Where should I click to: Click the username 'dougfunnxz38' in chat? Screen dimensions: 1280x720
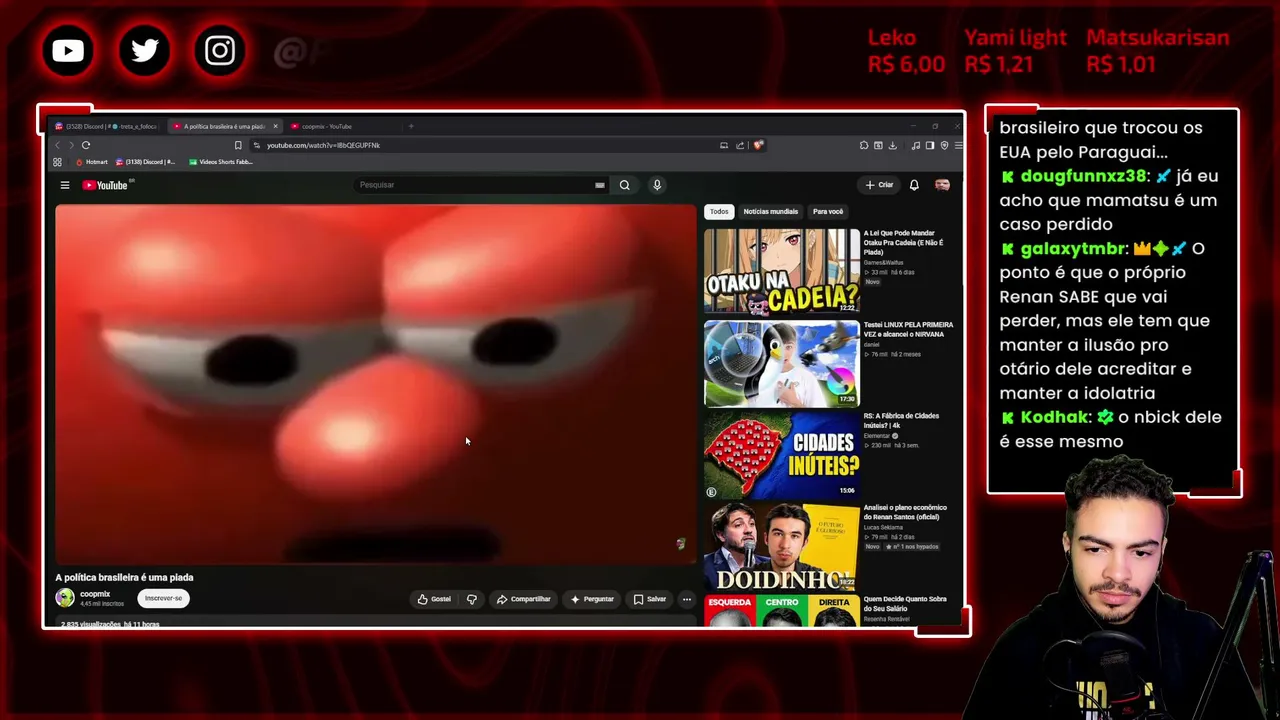1084,176
